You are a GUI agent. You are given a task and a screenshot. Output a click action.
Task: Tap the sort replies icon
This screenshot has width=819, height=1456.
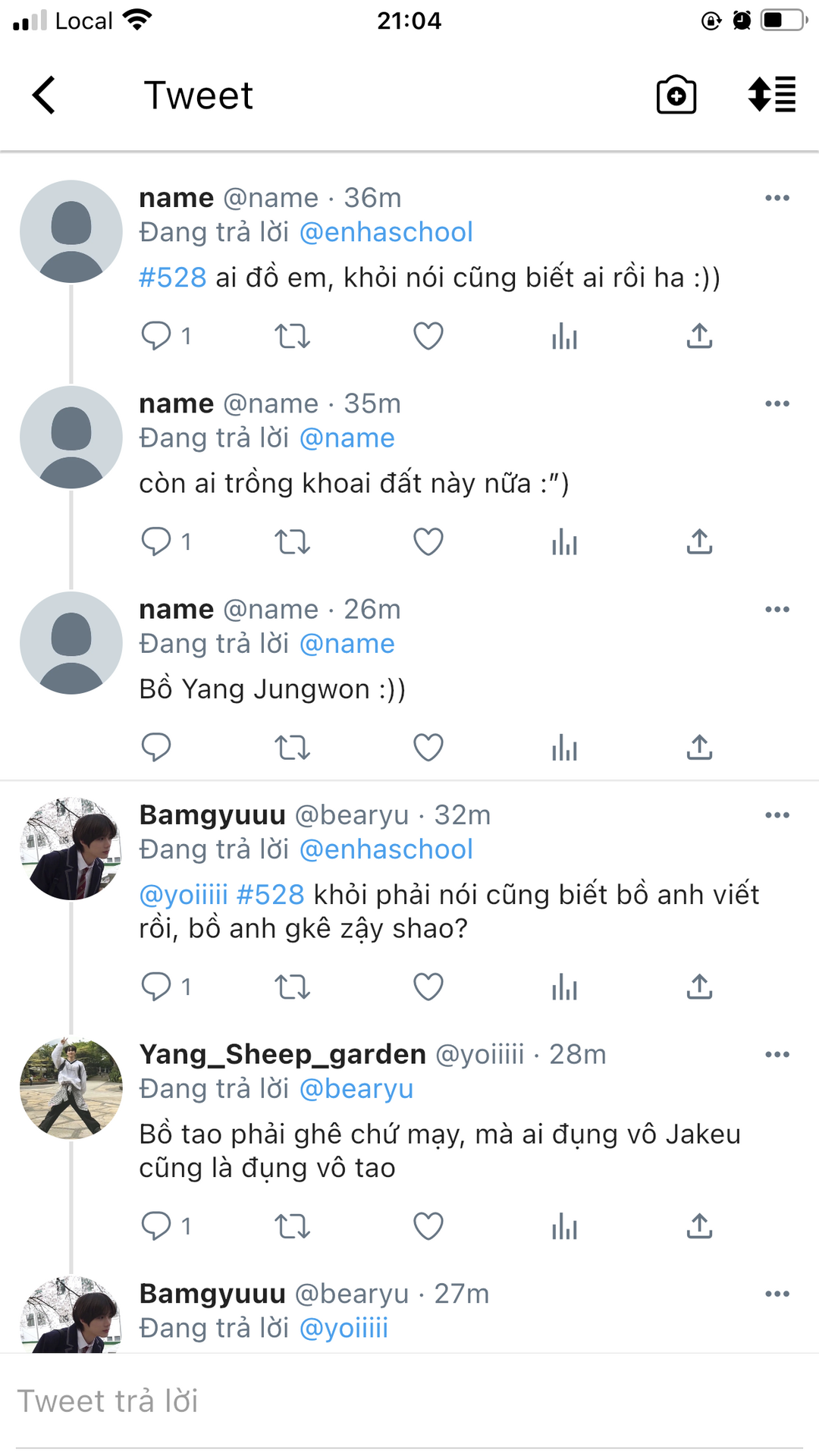[771, 96]
